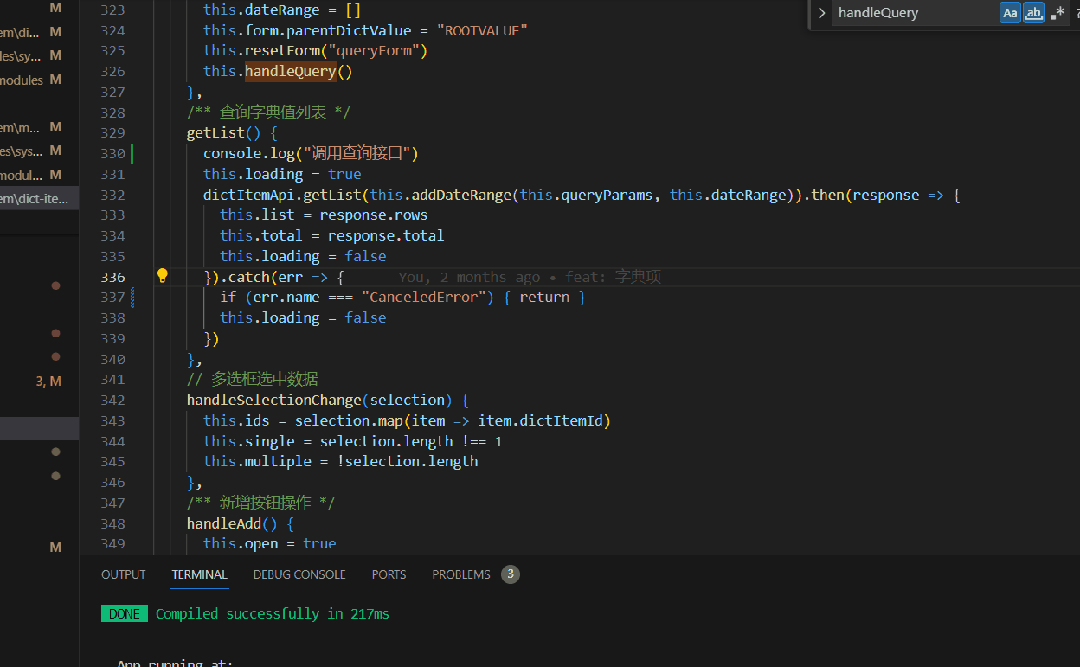Toggle Match Case in find widget
This screenshot has height=667, width=1080.
click(1011, 13)
